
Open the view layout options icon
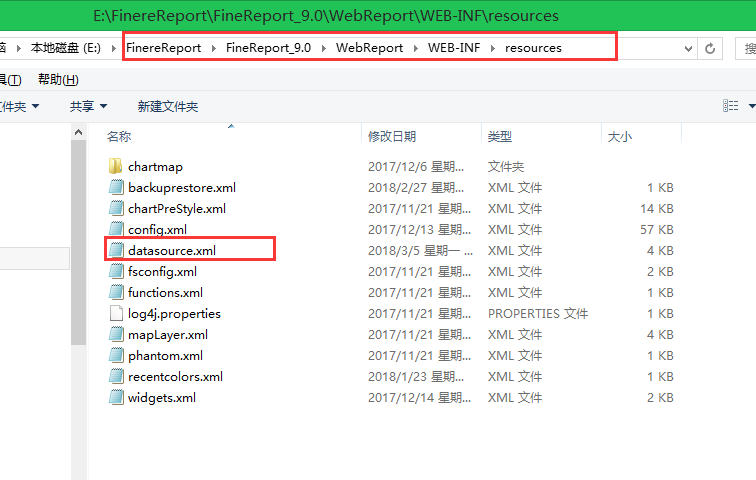[x=730, y=106]
